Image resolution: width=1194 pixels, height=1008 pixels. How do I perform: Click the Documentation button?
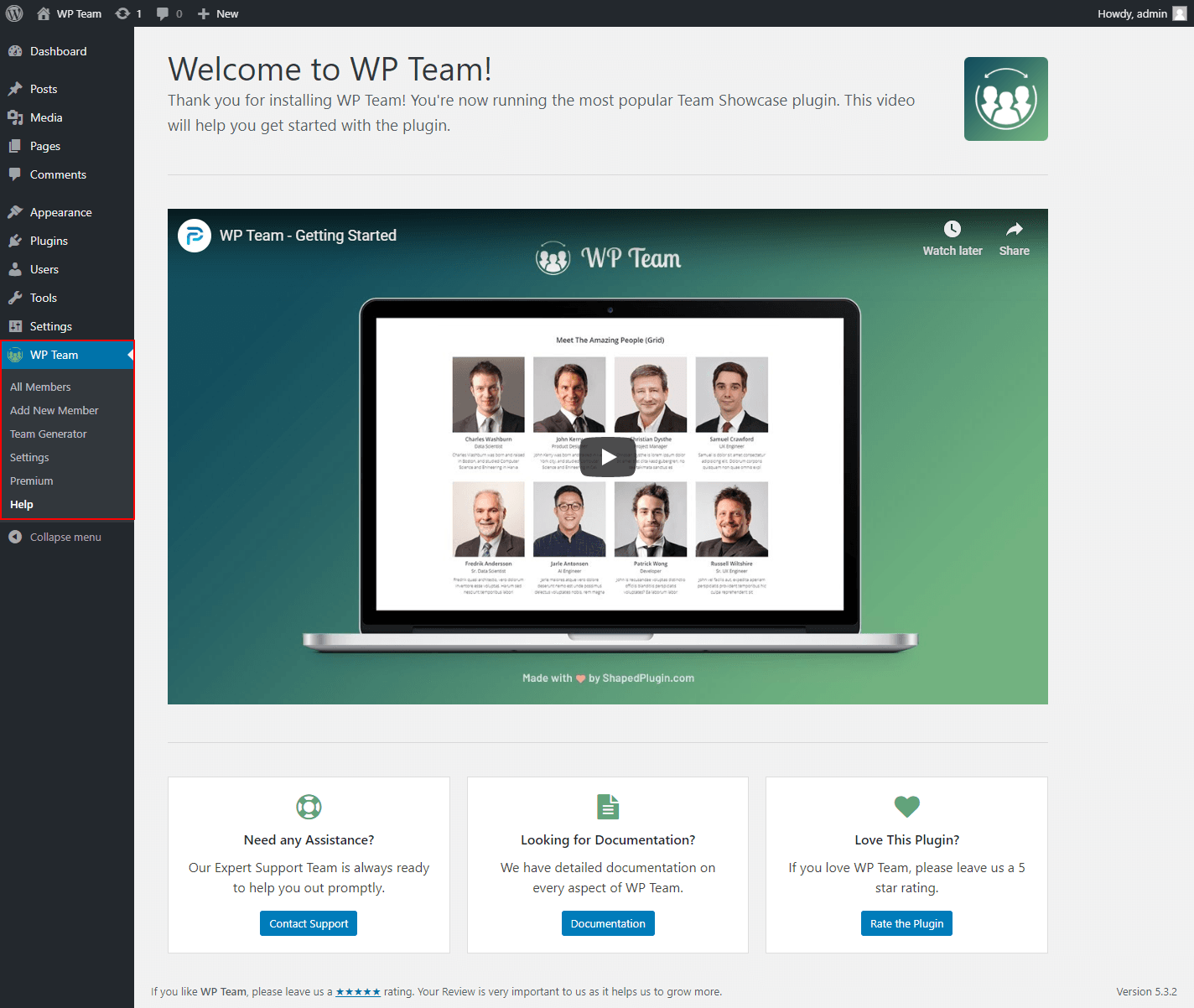click(x=608, y=923)
